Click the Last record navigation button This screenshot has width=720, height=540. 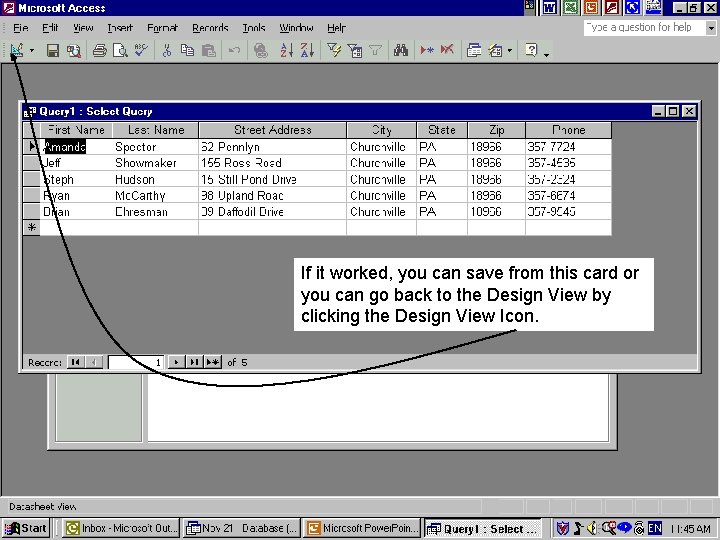point(195,362)
